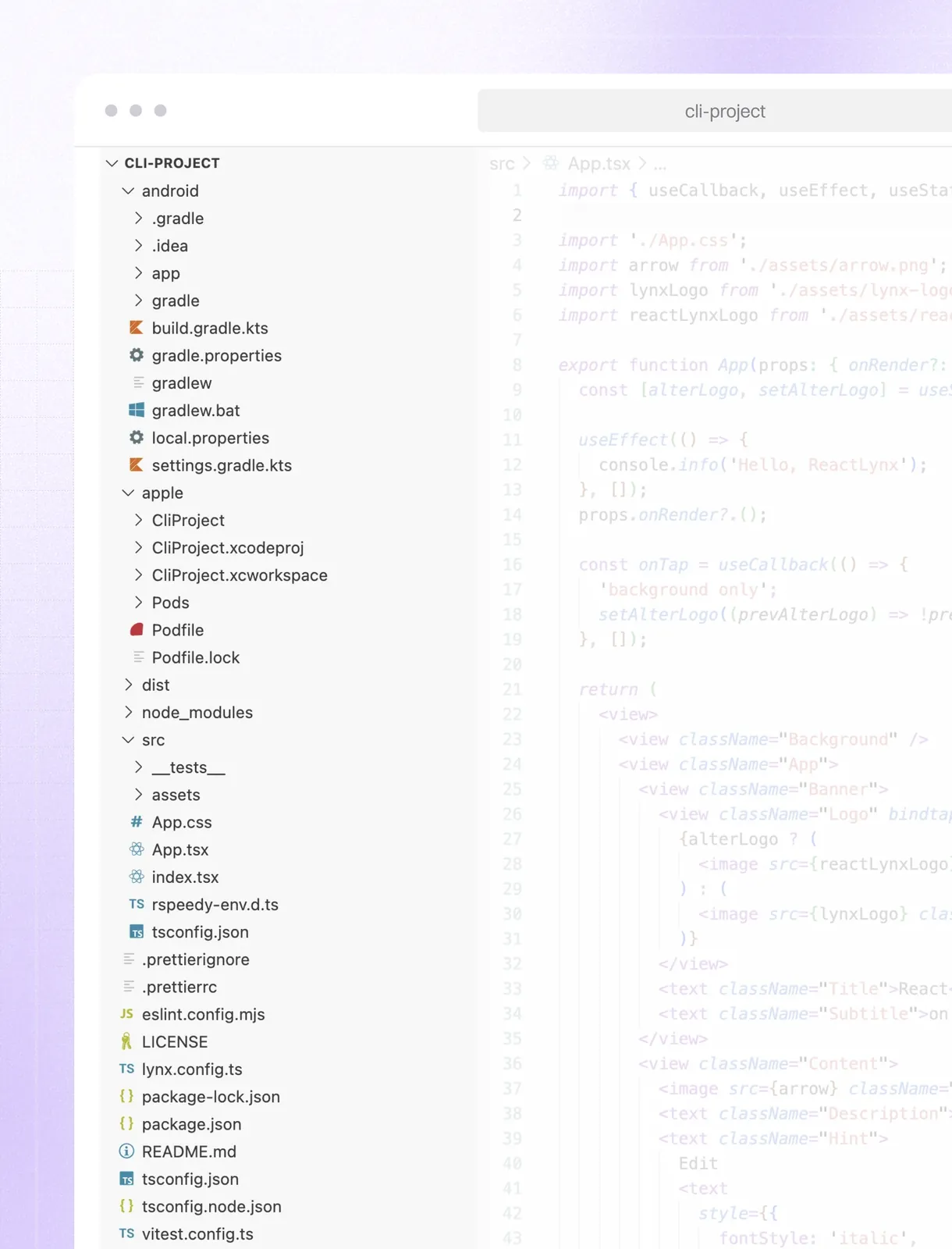Click the src breadcrumb segment
The image size is (952, 1249).
pos(502,164)
